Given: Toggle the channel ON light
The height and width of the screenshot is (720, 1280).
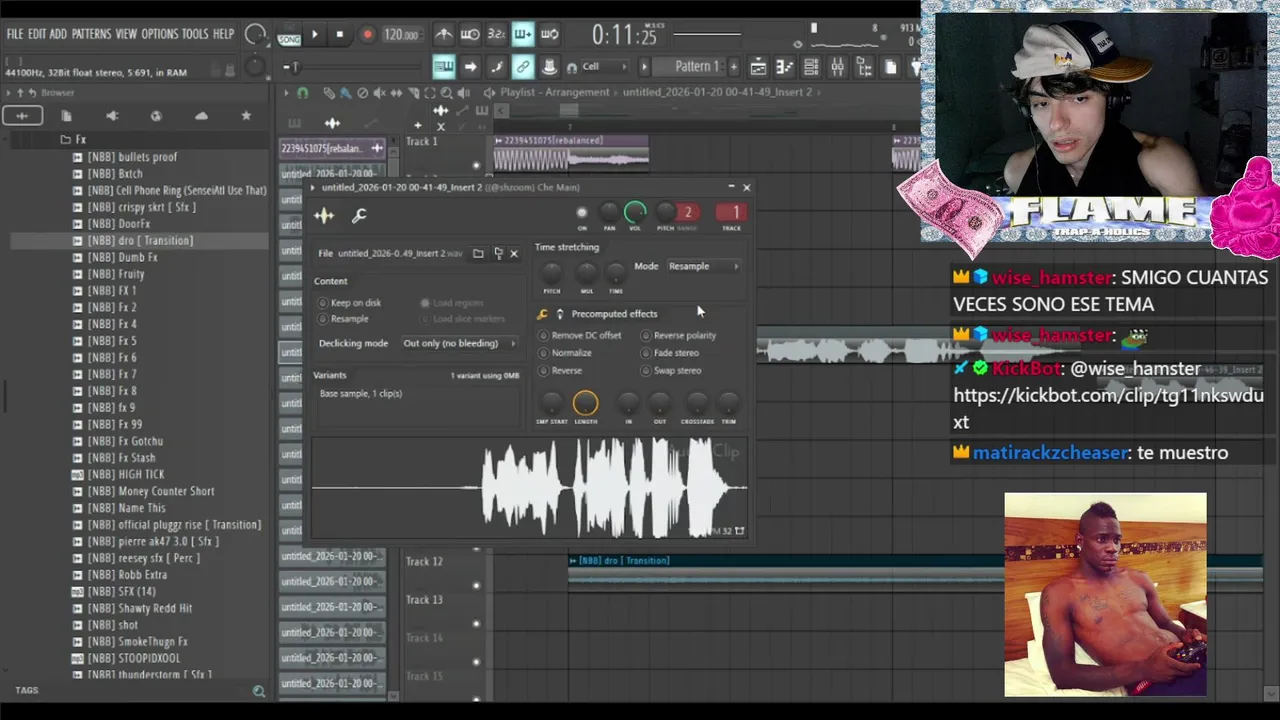Looking at the screenshot, I should coord(582,212).
